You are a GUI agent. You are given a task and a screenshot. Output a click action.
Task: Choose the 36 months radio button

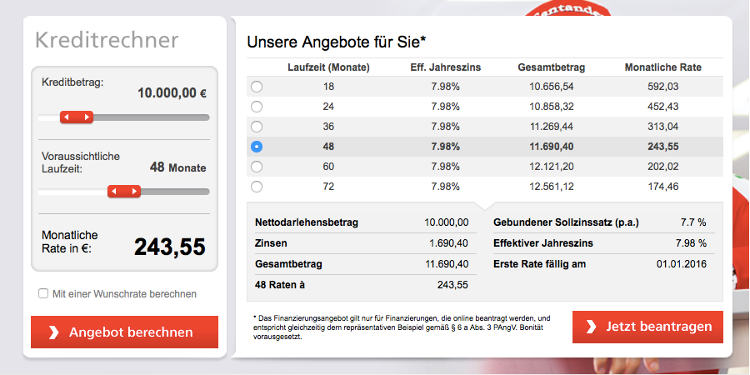257,127
